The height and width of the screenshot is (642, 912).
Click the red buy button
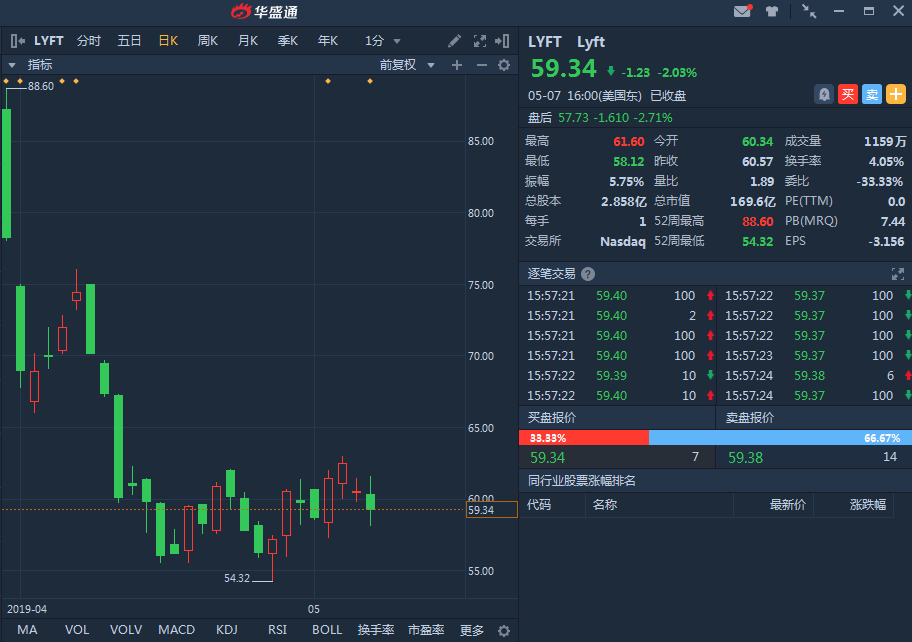coord(848,94)
